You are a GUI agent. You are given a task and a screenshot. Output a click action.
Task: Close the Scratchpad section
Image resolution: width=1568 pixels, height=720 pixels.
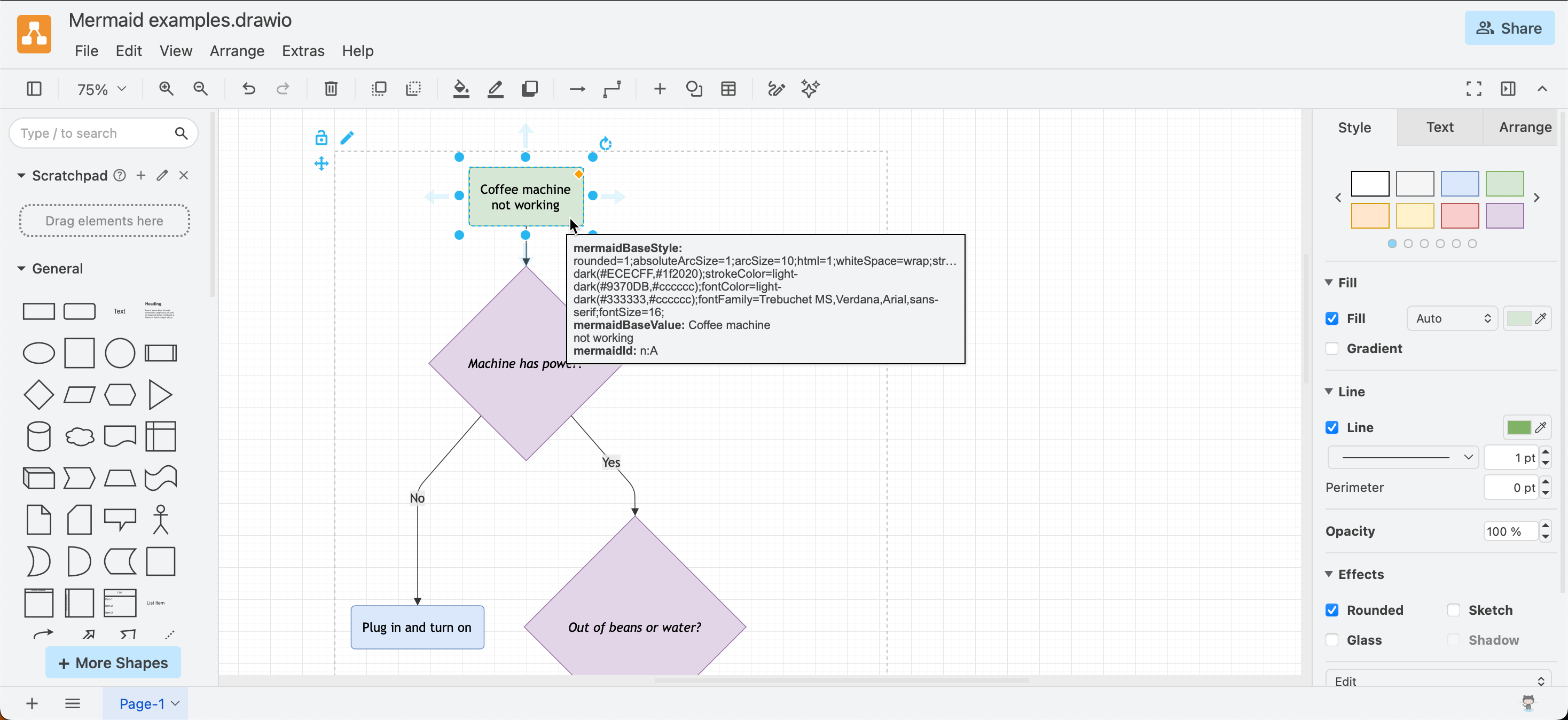(x=184, y=175)
